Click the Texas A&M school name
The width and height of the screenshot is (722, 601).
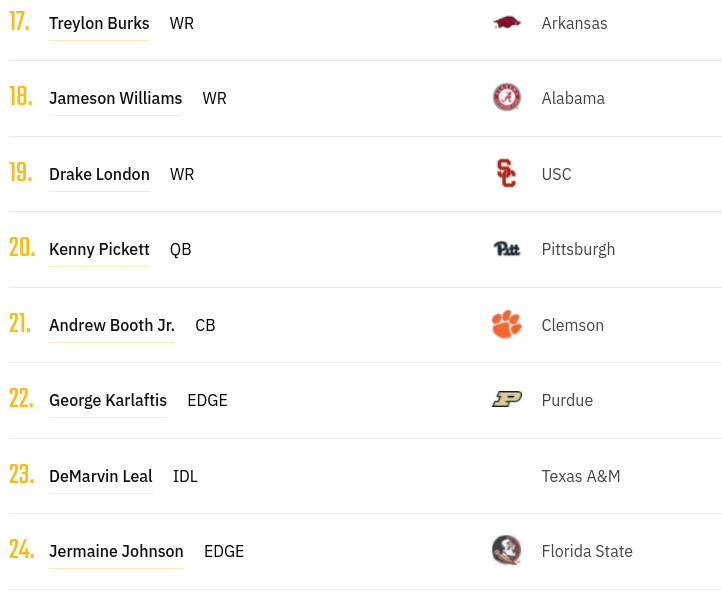point(581,476)
